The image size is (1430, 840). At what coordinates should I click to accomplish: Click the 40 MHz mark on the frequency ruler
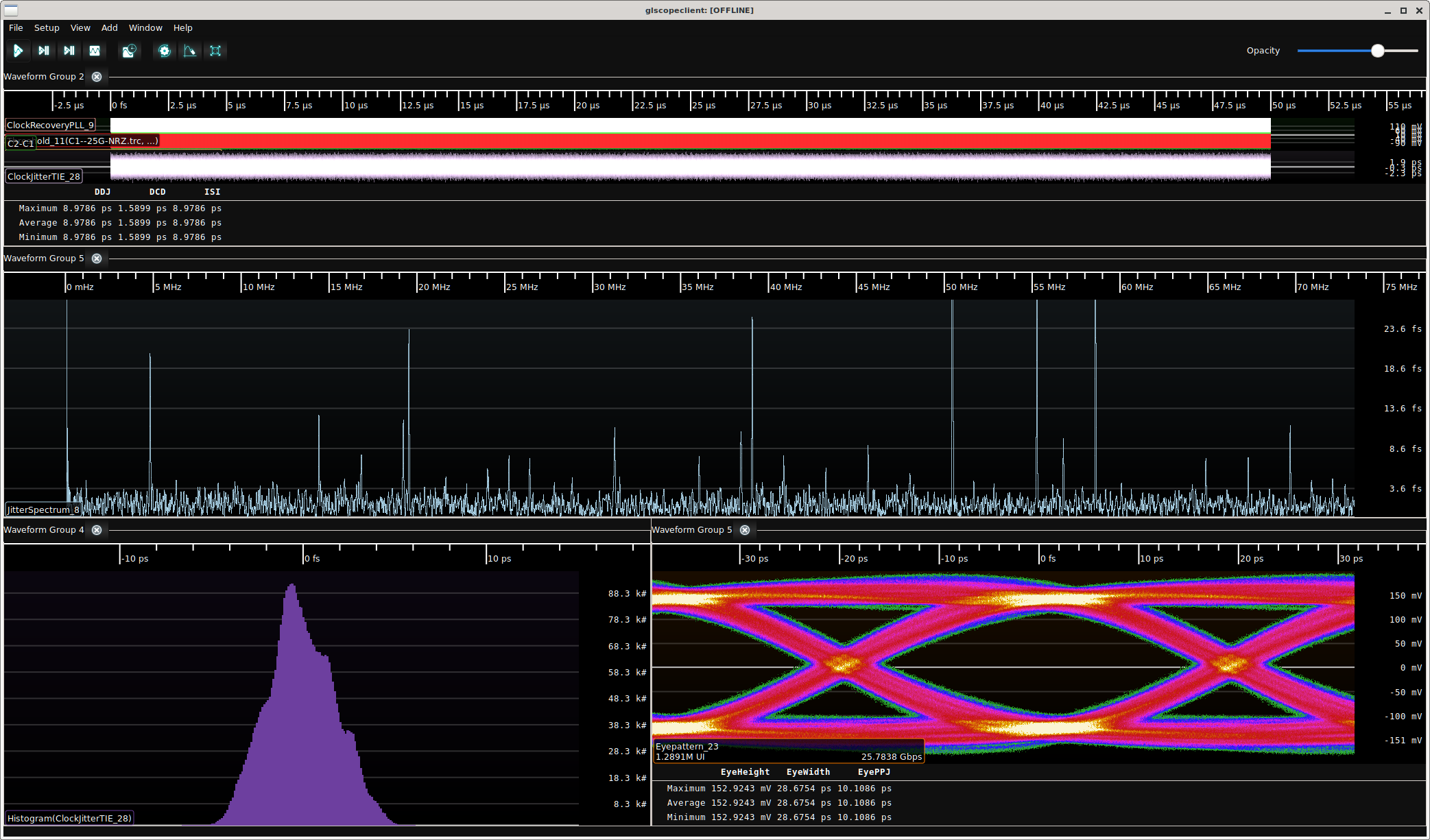pos(786,287)
